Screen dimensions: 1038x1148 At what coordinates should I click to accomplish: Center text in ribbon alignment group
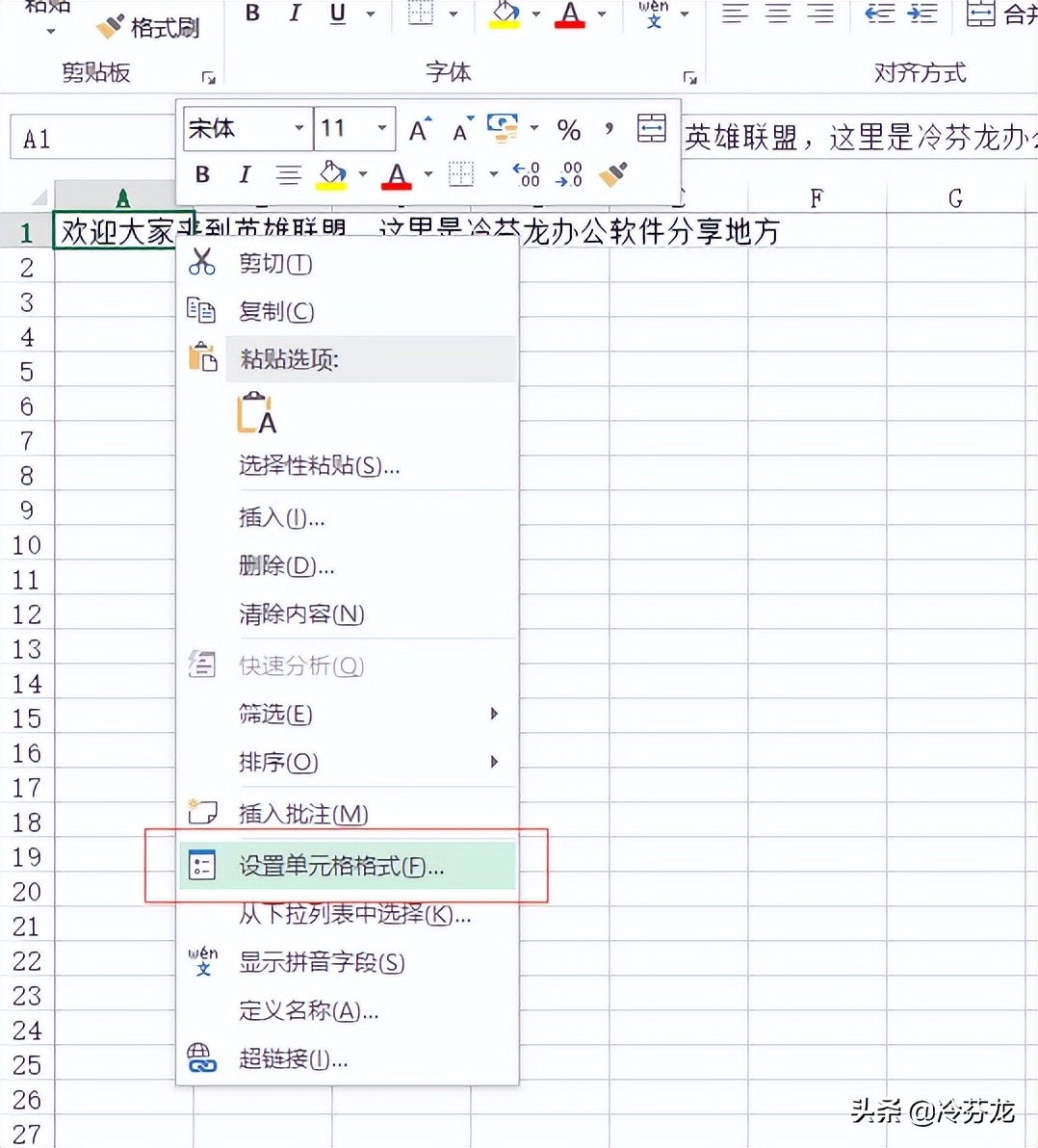[x=777, y=13]
